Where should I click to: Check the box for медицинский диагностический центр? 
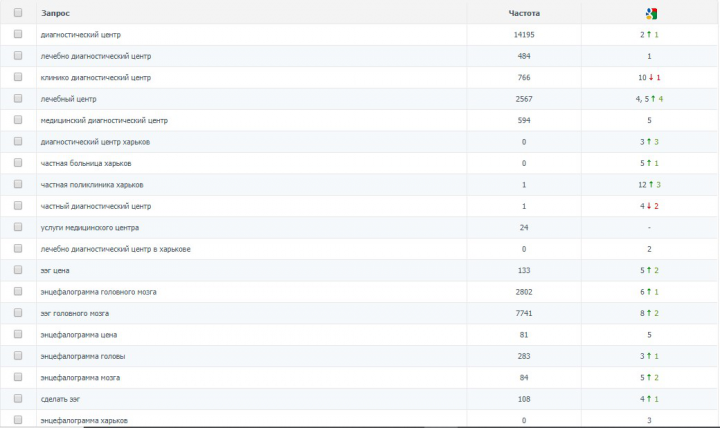click(18, 120)
